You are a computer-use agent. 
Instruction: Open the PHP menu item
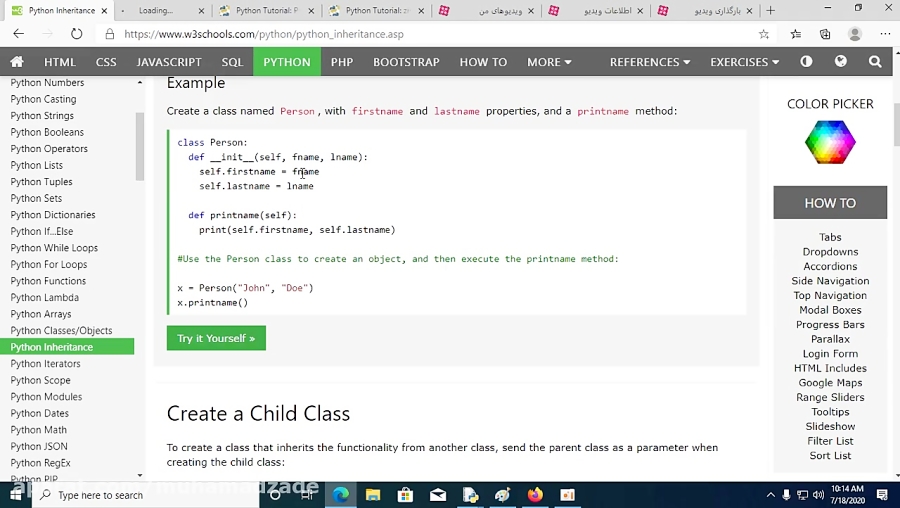tap(342, 61)
